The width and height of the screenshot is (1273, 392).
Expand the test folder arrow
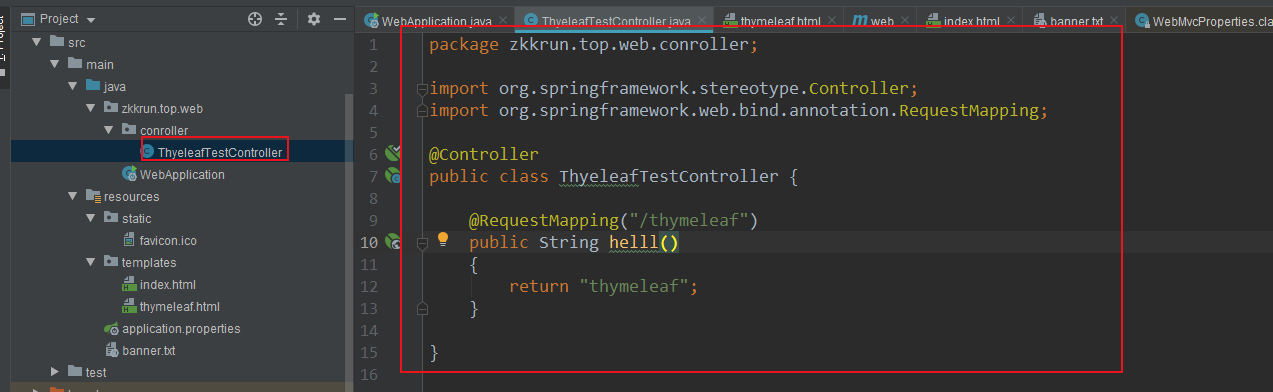[55, 372]
